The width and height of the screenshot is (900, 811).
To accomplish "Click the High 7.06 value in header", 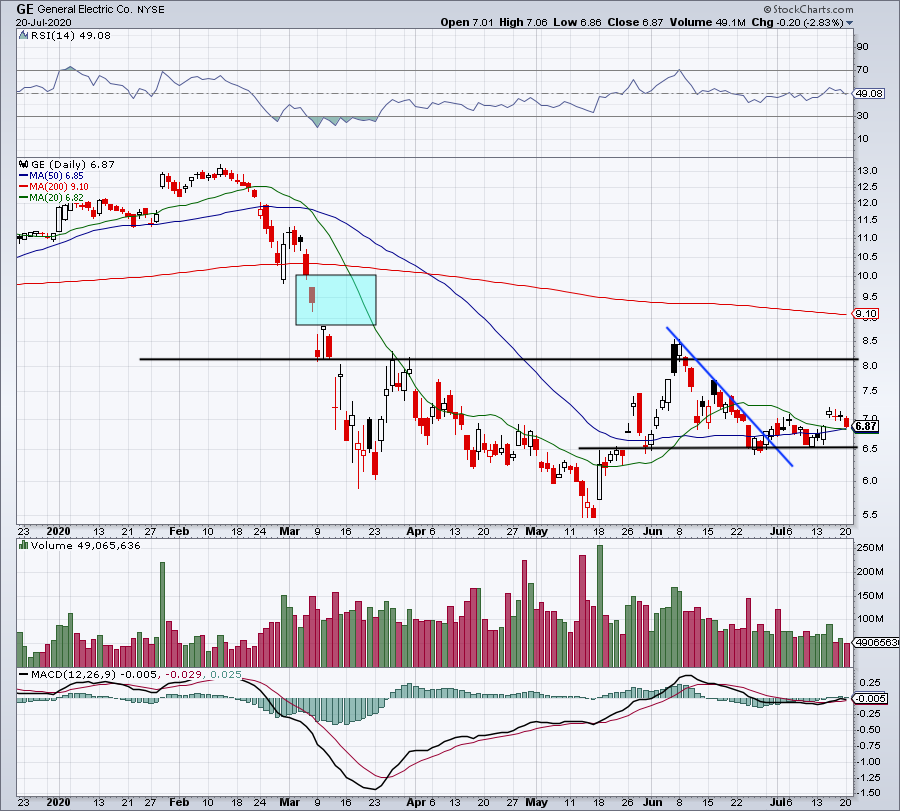I will pos(523,22).
